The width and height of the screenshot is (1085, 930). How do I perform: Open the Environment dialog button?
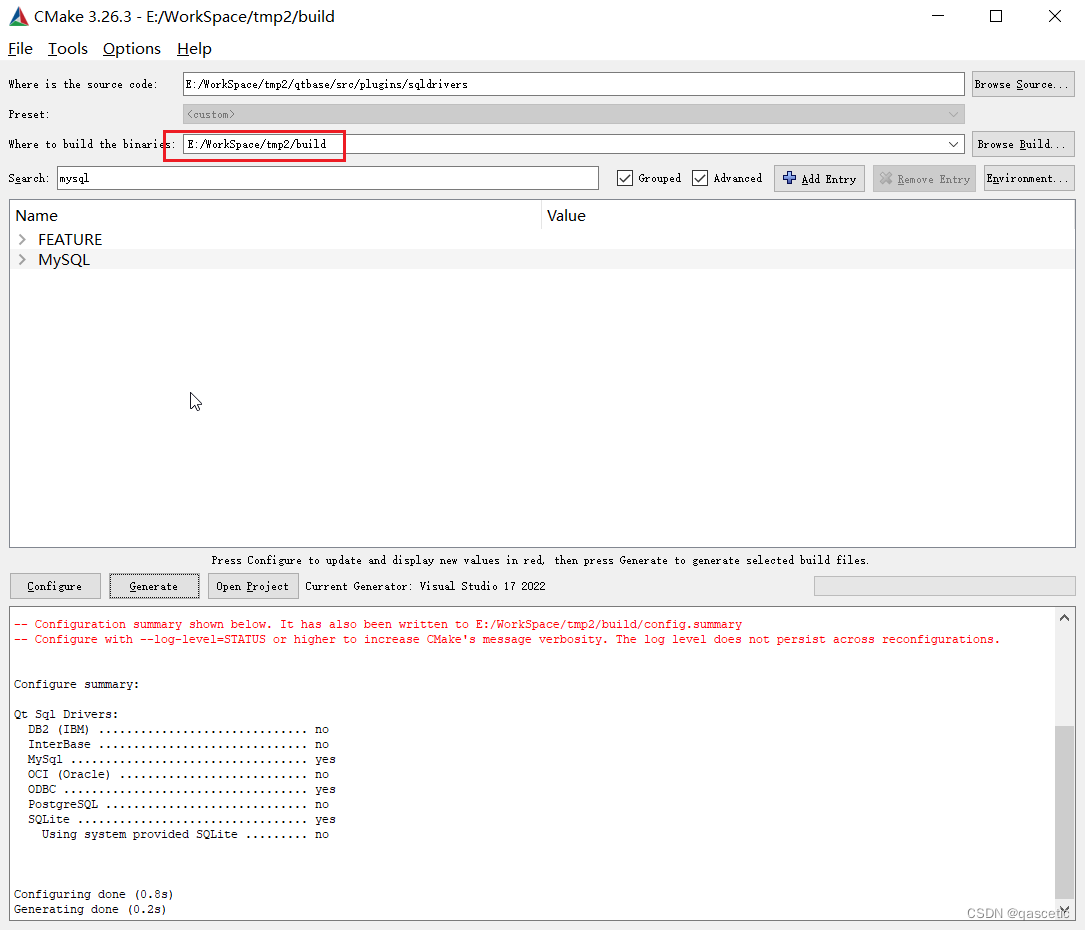1029,179
